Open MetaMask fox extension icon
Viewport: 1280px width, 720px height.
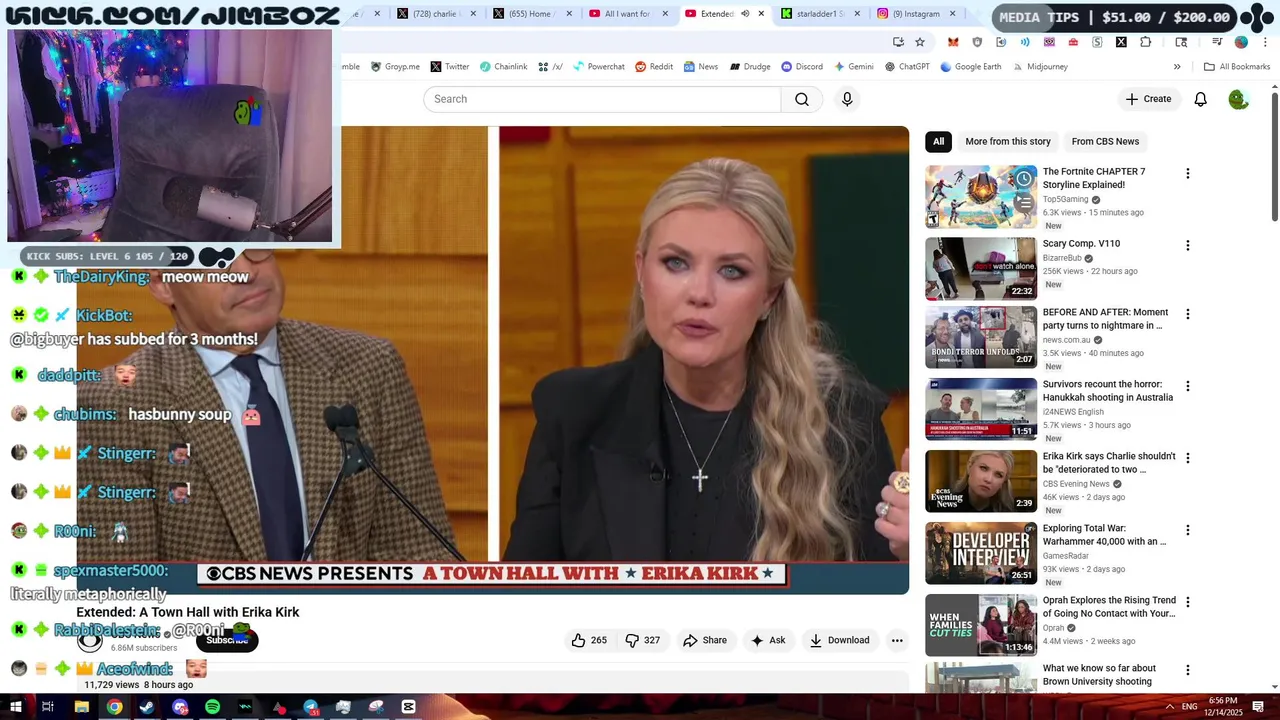pyautogui.click(x=953, y=42)
